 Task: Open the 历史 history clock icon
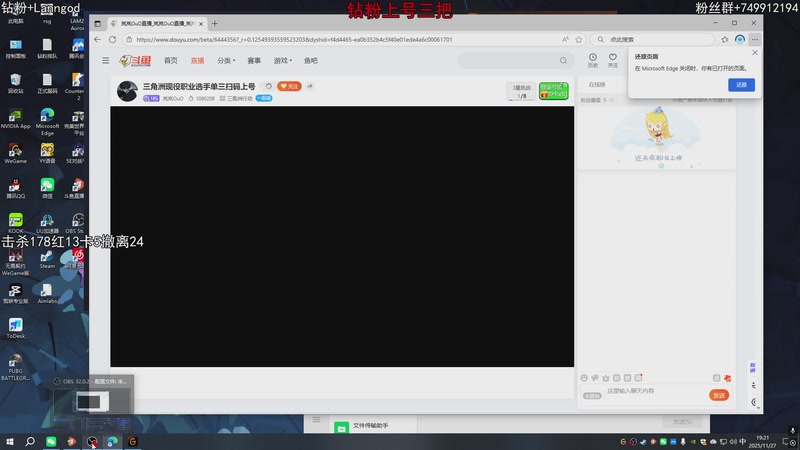(x=592, y=60)
